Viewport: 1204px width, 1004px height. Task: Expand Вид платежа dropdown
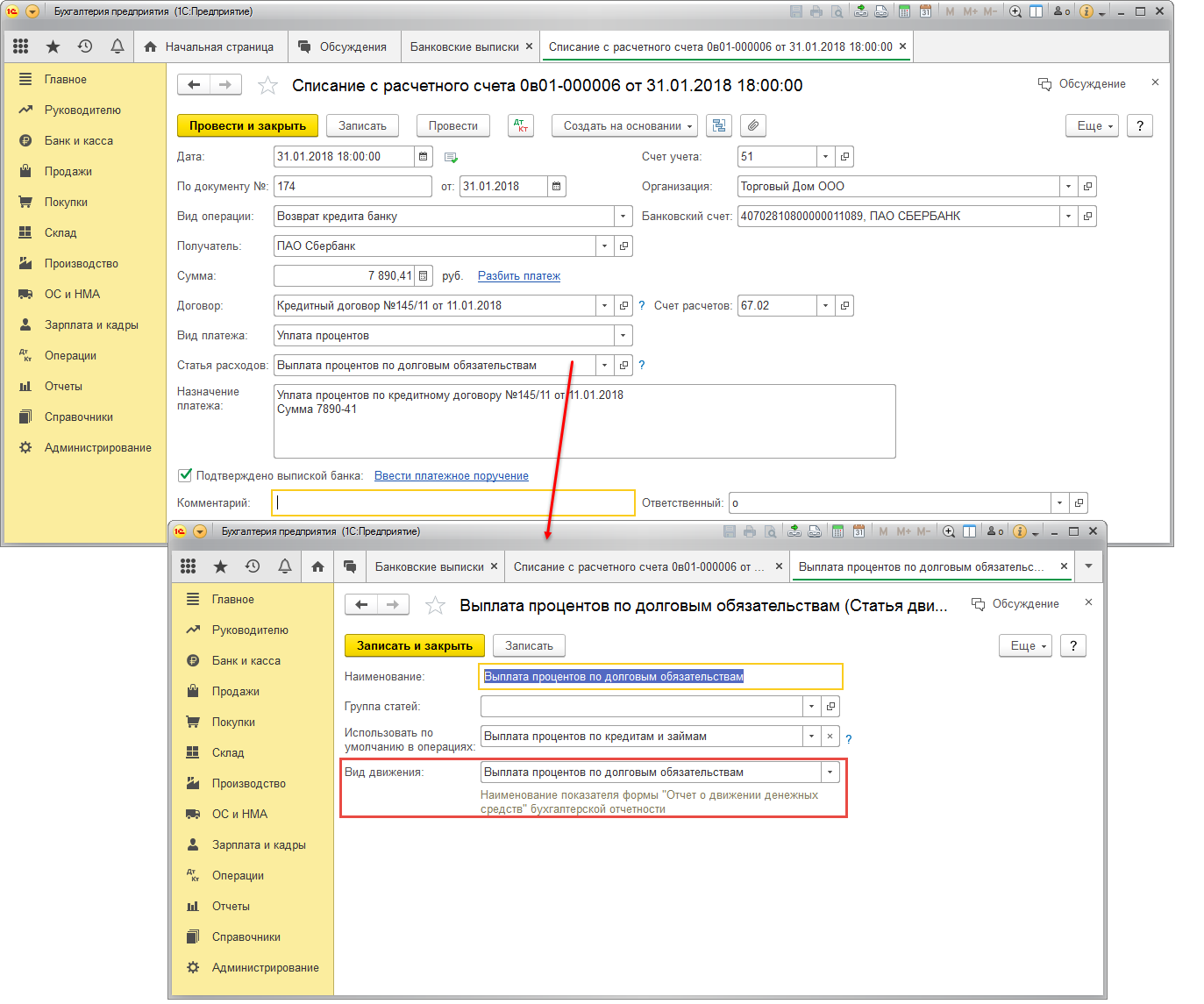(623, 335)
